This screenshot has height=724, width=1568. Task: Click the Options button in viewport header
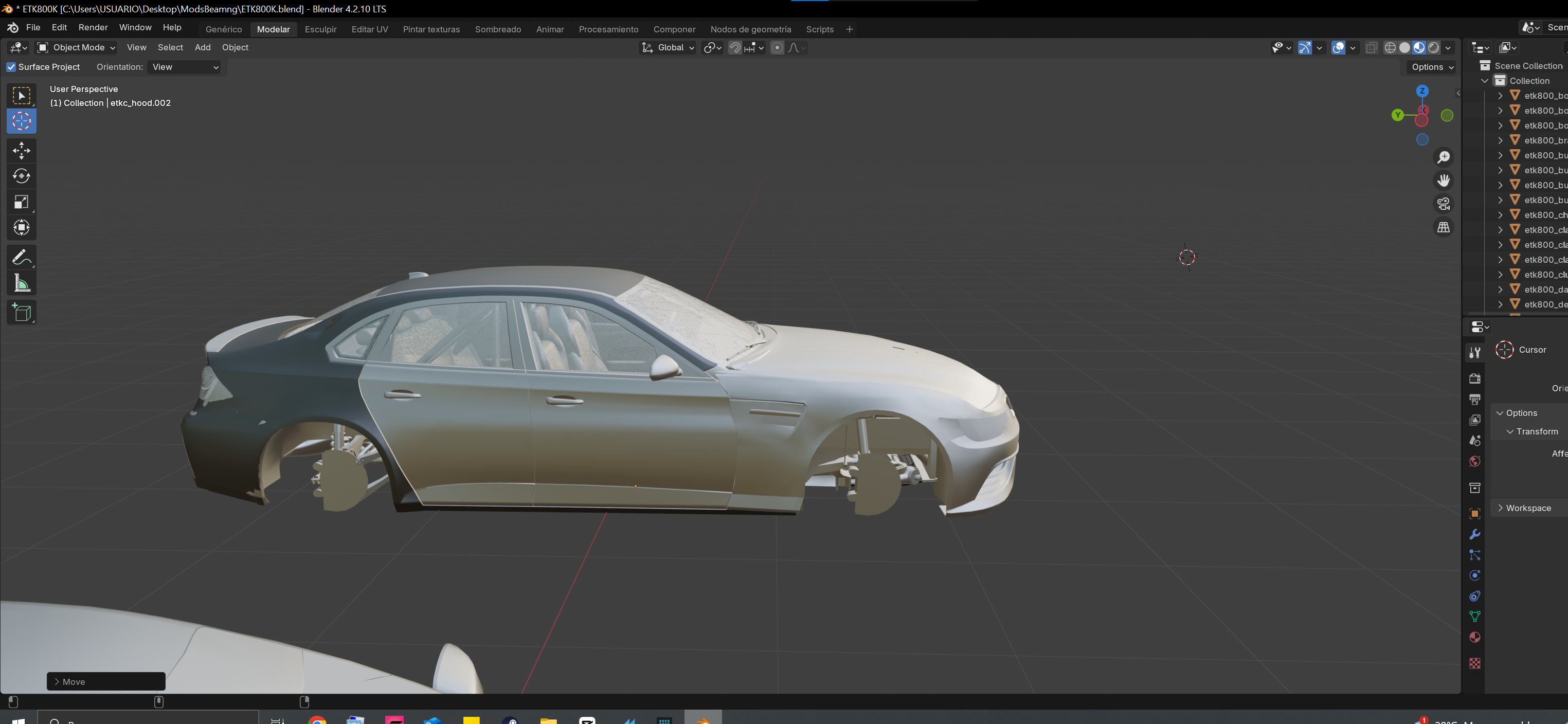(1432, 67)
